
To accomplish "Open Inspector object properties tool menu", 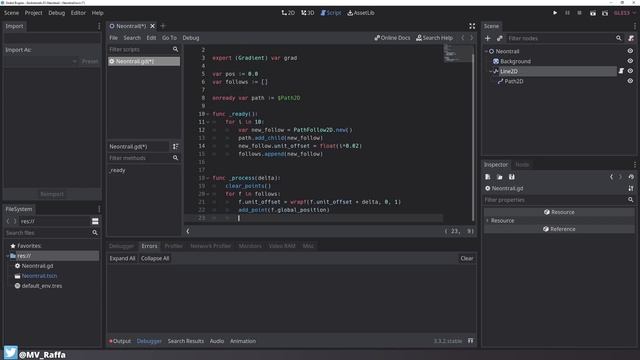I will 631,189.
